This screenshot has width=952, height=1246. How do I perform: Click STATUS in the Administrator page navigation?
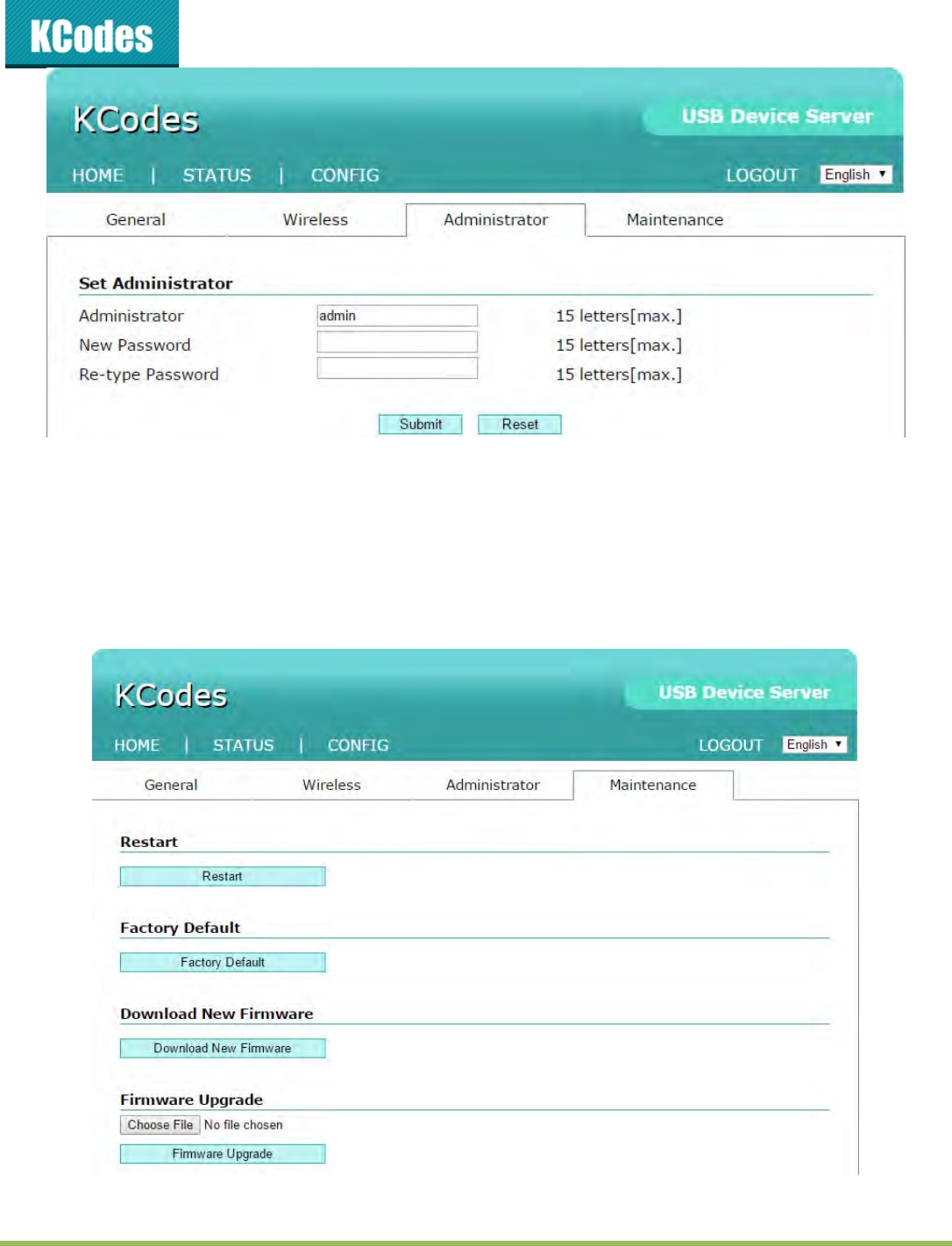217,175
